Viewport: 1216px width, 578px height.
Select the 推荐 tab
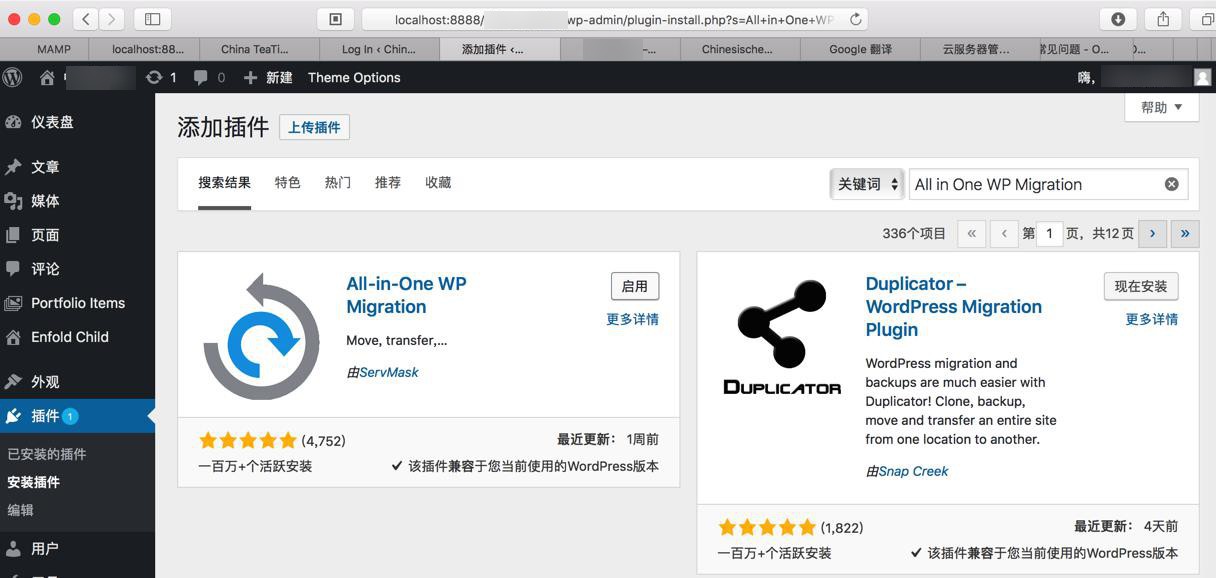(x=388, y=183)
